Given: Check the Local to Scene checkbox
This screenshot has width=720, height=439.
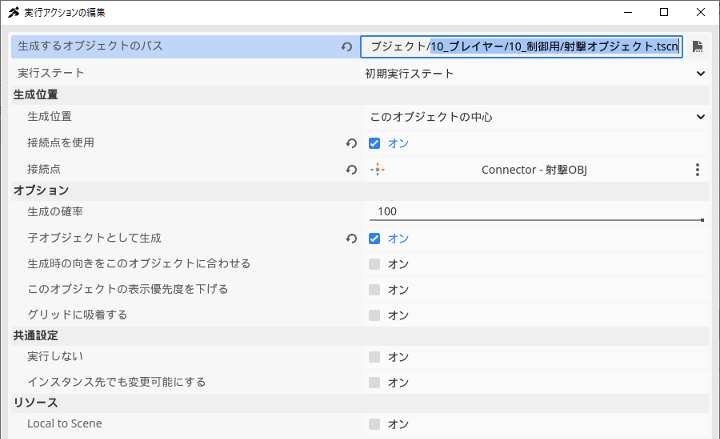Looking at the screenshot, I should 374,424.
